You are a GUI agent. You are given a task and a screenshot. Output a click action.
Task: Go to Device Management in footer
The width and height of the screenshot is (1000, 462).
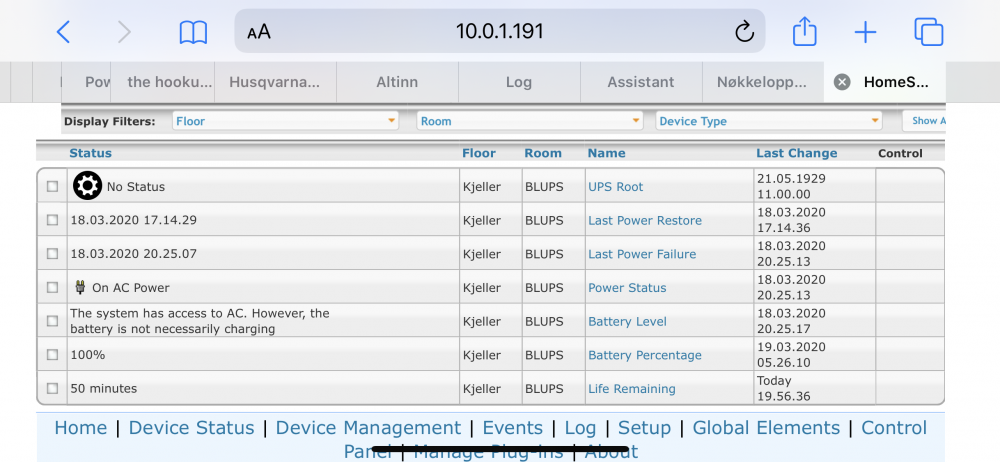coord(368,428)
